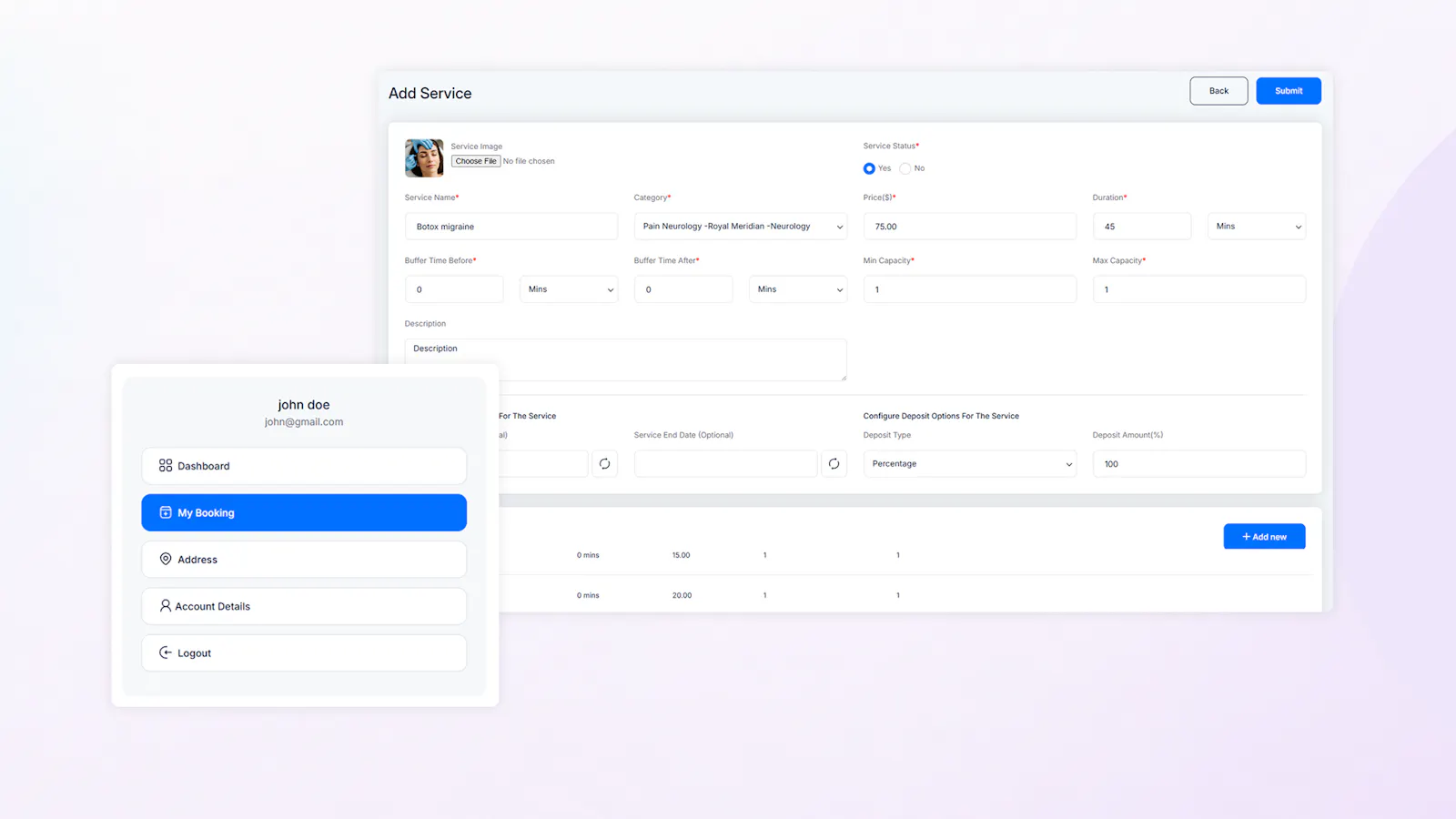1456x819 pixels.
Task: Click the Submit button
Action: coord(1289,91)
